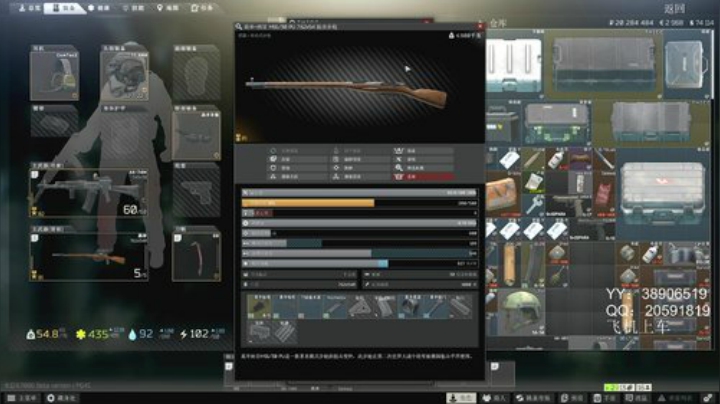Select the AK rifle with 60 rounds
720x404 pixels.
tap(89, 192)
